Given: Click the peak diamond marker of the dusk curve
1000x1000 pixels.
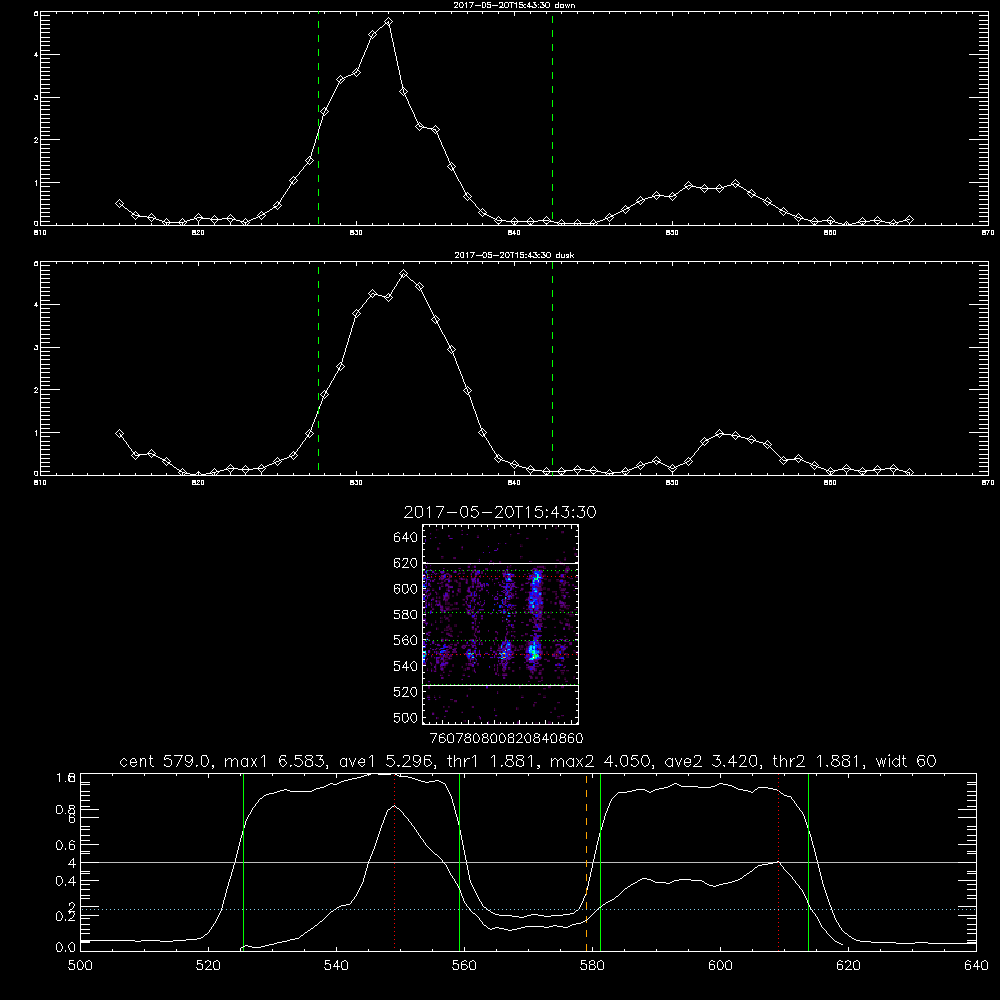Looking at the screenshot, I should [x=404, y=274].
